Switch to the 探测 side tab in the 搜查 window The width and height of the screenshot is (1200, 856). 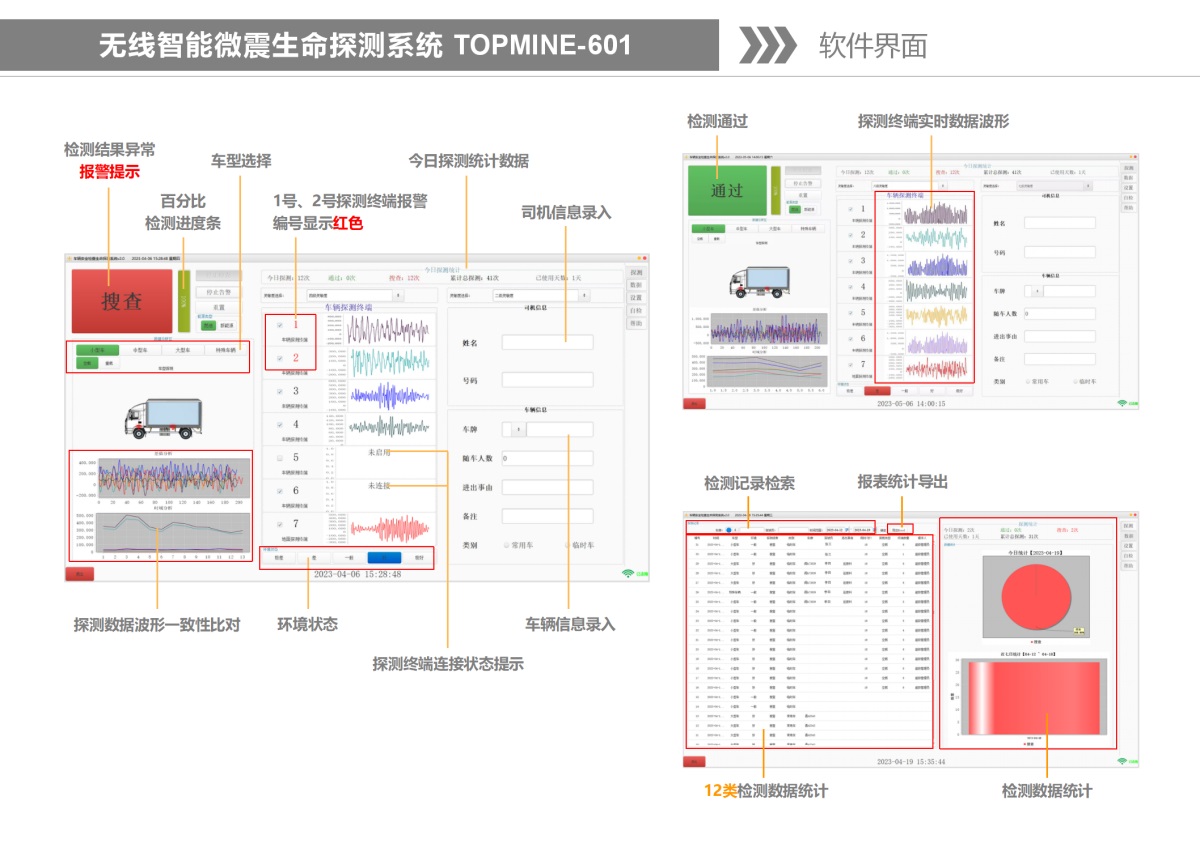tap(636, 273)
